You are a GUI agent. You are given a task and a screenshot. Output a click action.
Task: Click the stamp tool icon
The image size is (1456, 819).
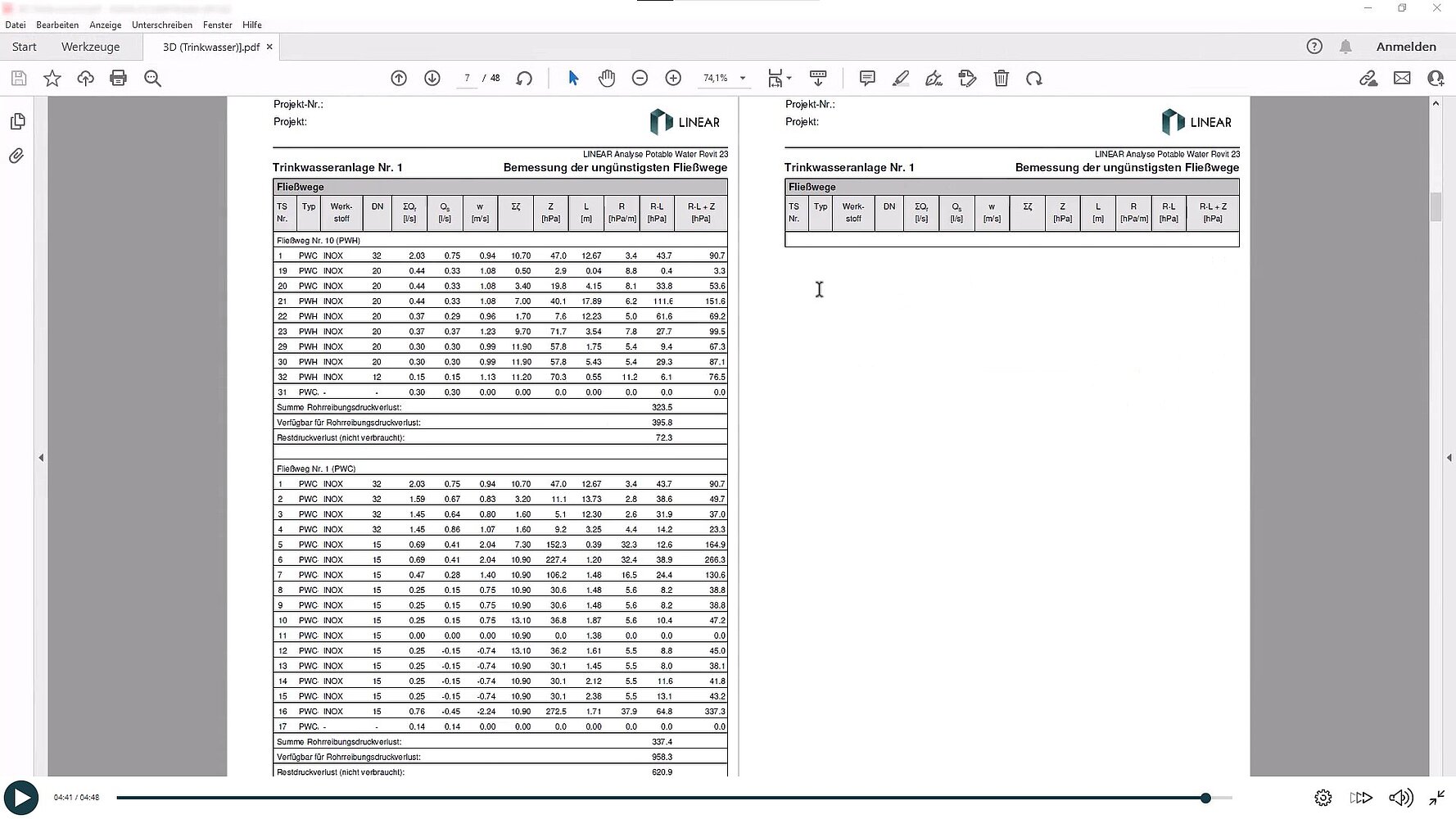tap(968, 79)
